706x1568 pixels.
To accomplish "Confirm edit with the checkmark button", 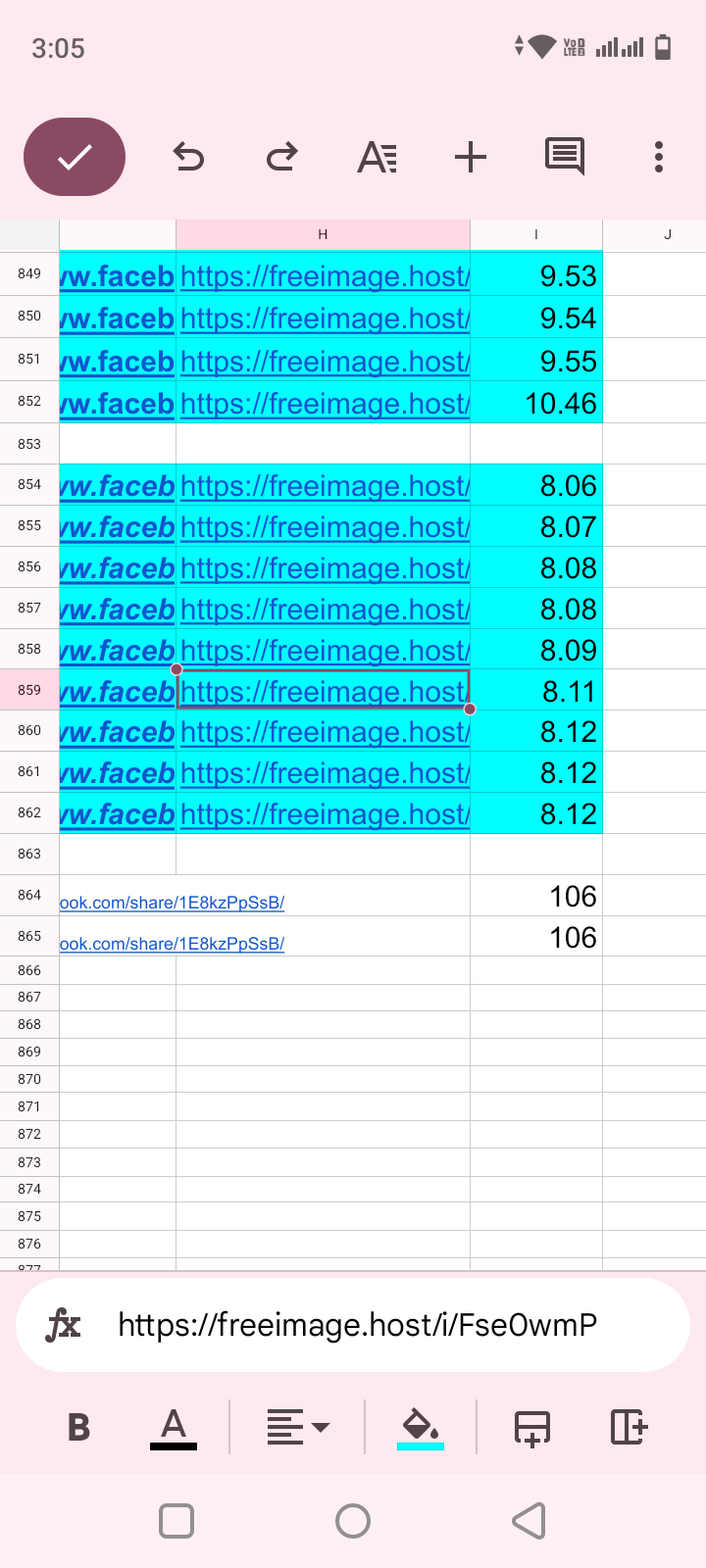I will [75, 157].
